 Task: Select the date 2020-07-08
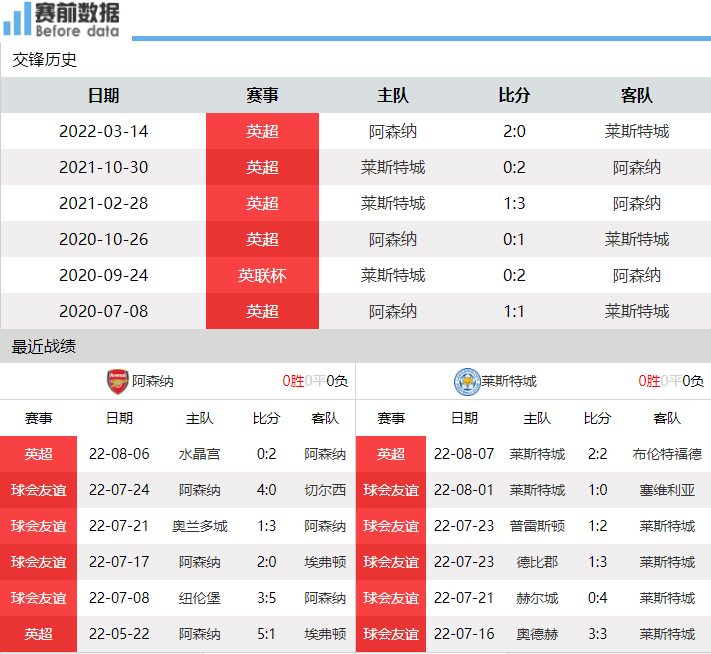click(103, 311)
